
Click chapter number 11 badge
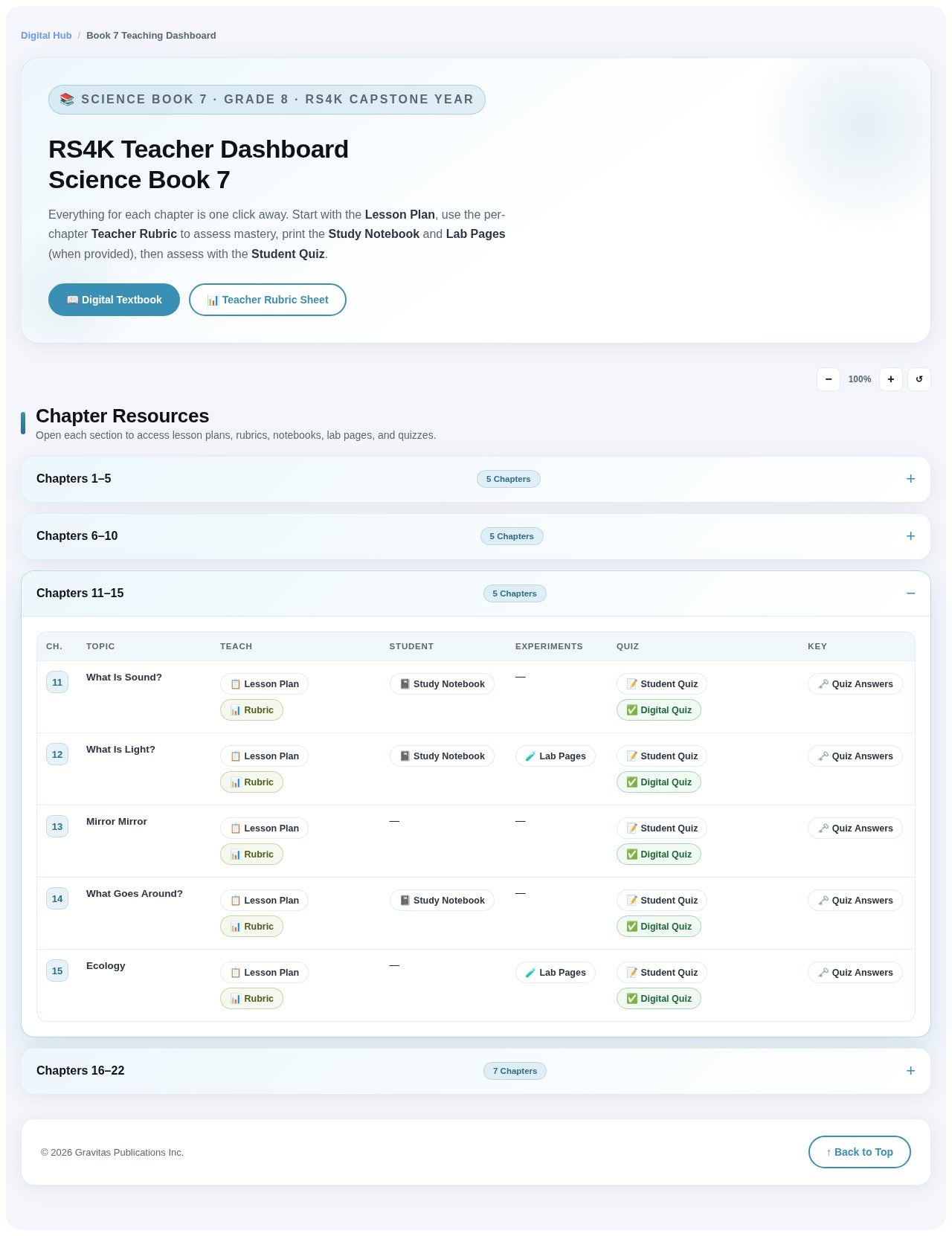point(57,682)
